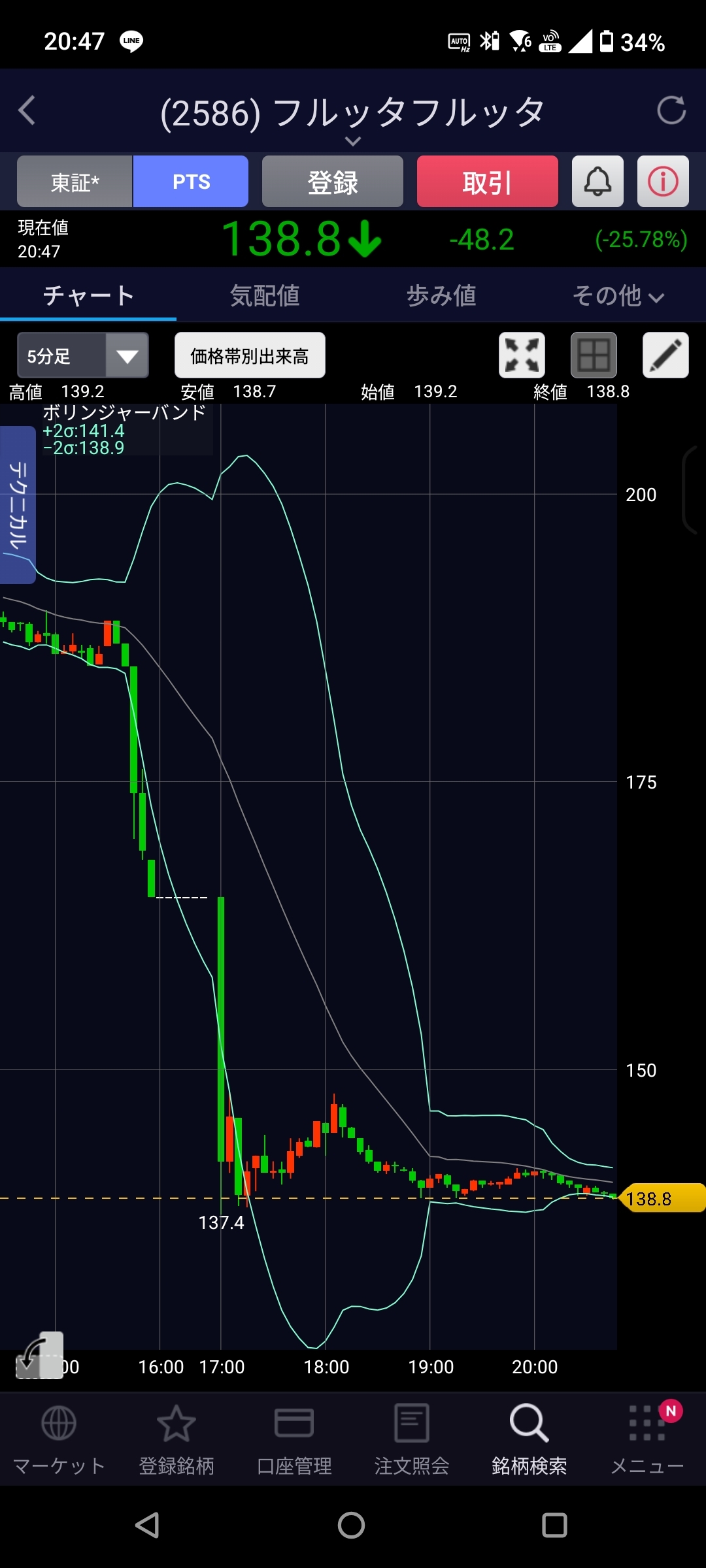Toggle 価格帯別出来高 volume overlay

250,355
